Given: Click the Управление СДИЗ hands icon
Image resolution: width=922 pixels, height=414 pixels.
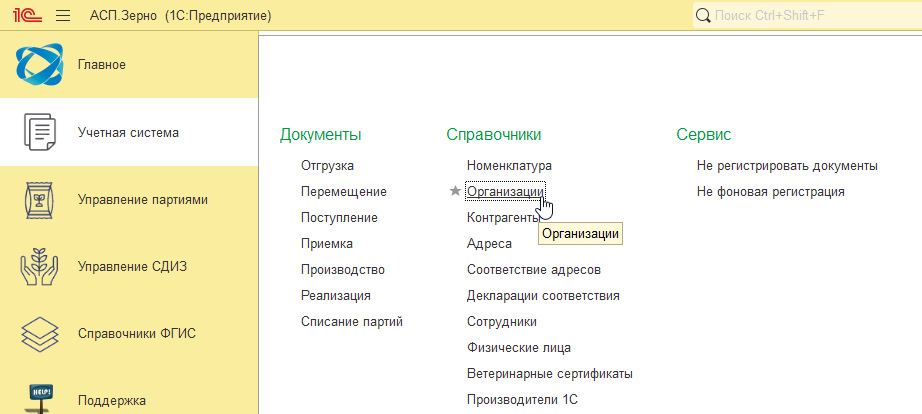Looking at the screenshot, I should tap(39, 266).
